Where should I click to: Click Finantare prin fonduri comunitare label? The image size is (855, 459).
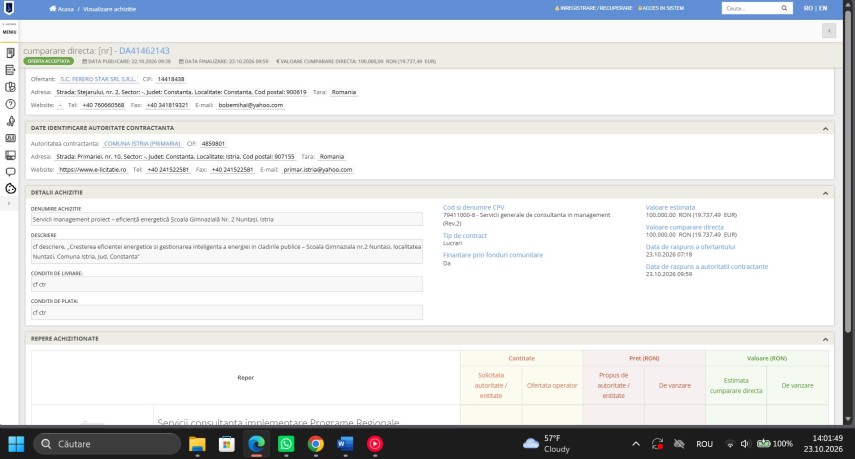coord(493,255)
